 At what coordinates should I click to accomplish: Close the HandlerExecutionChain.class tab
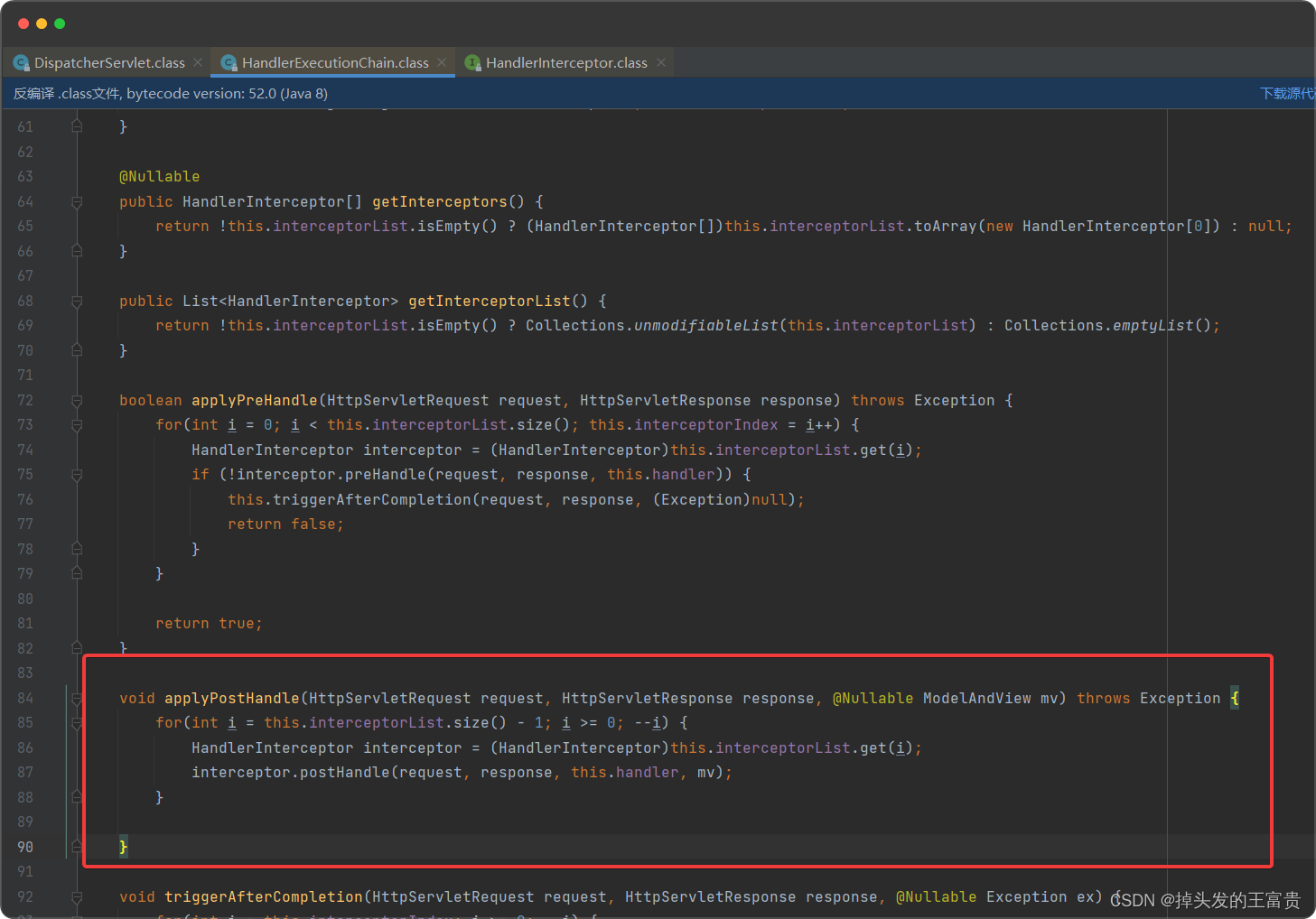click(442, 62)
